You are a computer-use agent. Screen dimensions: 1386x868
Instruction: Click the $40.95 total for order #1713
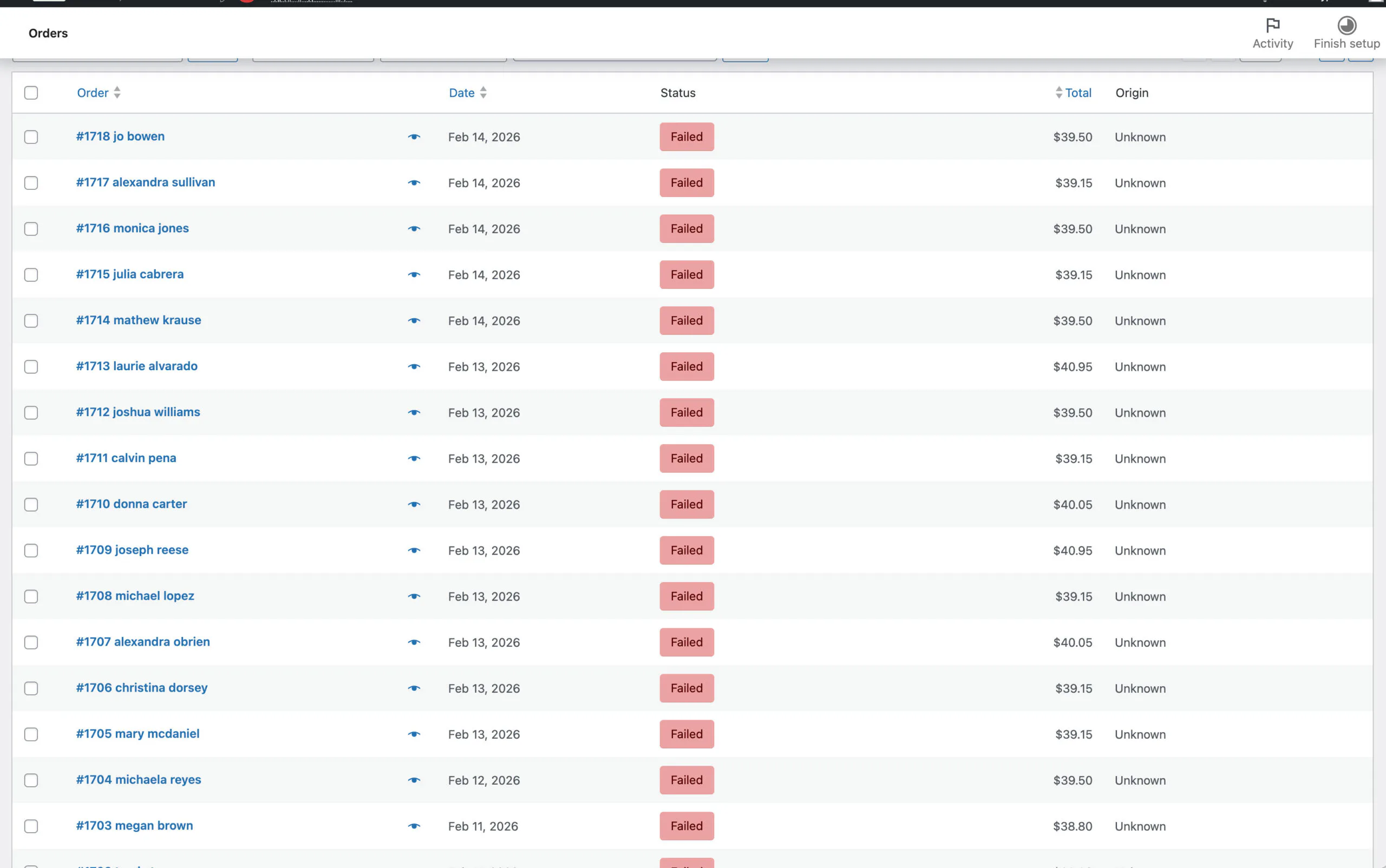1073,367
